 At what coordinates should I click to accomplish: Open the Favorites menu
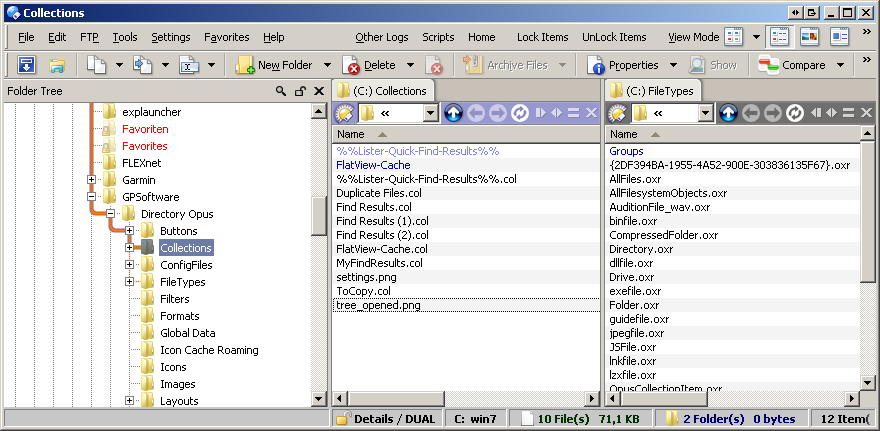point(227,37)
